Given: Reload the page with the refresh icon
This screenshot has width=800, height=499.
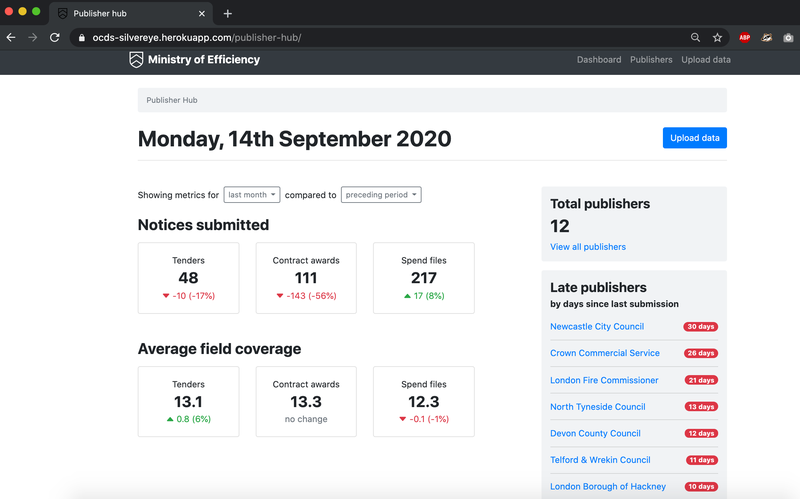Looking at the screenshot, I should pos(55,37).
